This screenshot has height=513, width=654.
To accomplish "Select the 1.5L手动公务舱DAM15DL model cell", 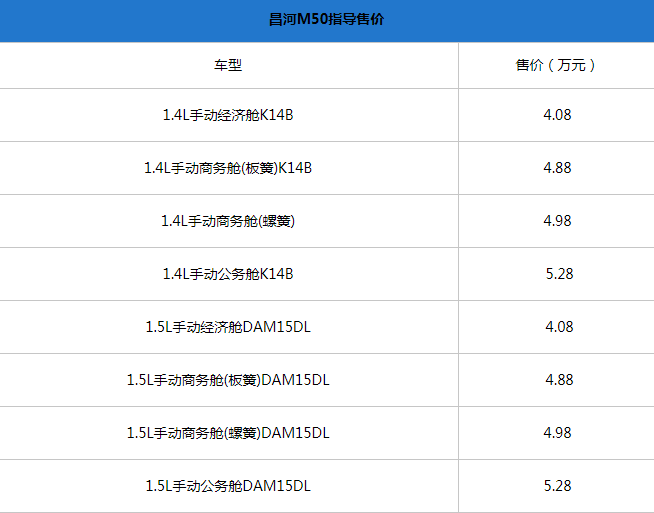I will 228,485.
